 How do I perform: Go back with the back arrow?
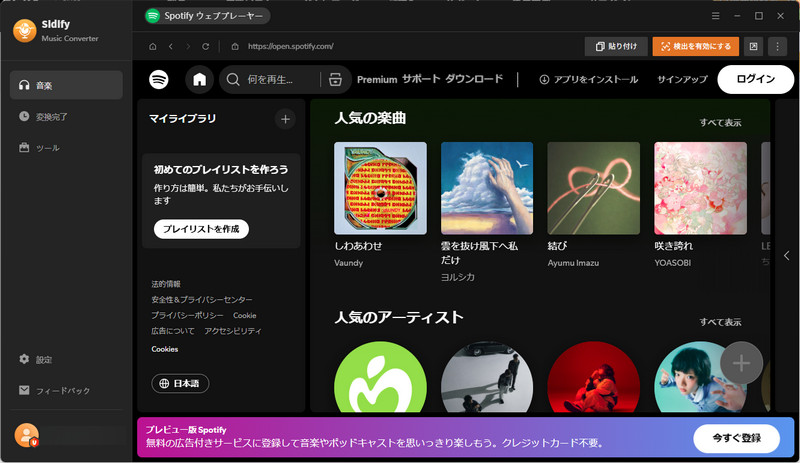click(171, 46)
